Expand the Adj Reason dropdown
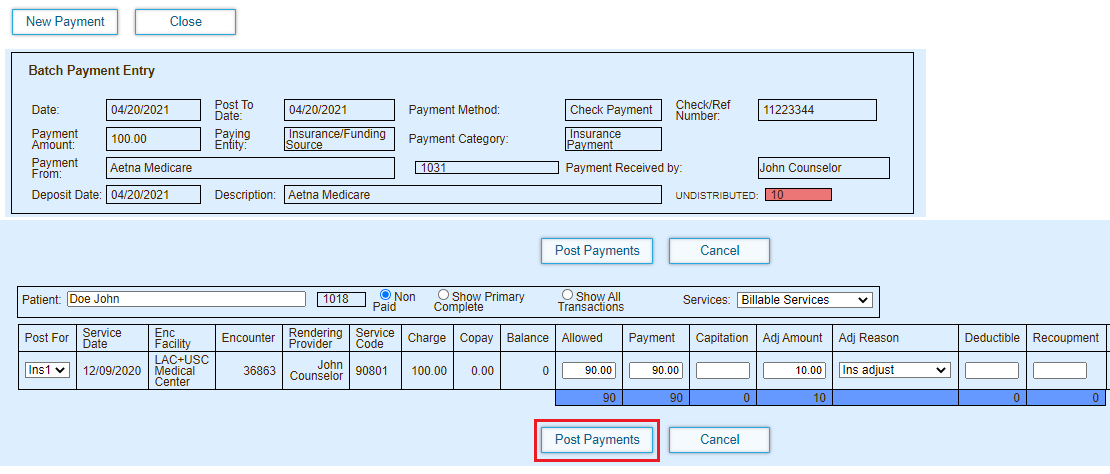 [x=893, y=370]
